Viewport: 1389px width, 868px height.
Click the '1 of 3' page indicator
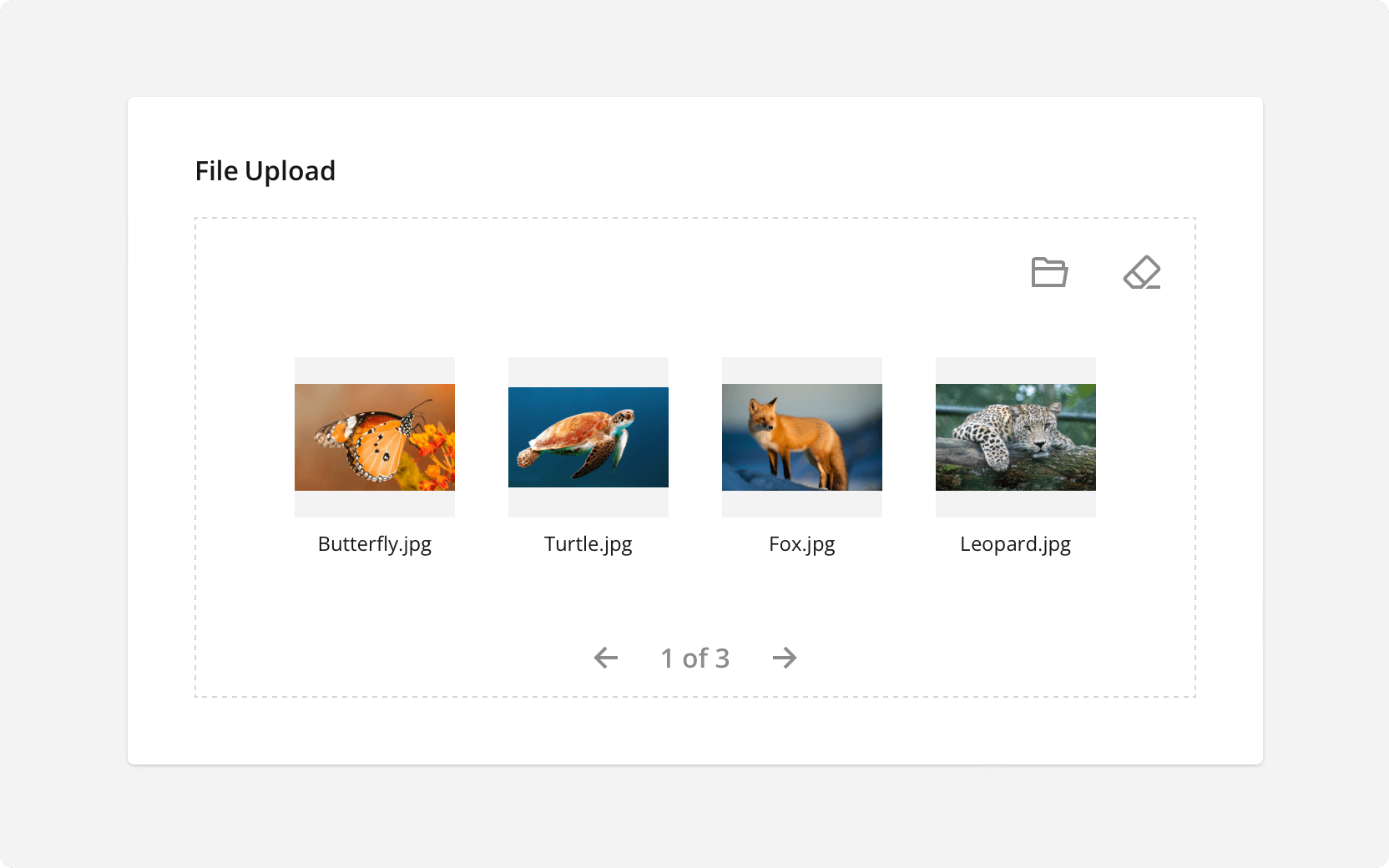click(695, 658)
